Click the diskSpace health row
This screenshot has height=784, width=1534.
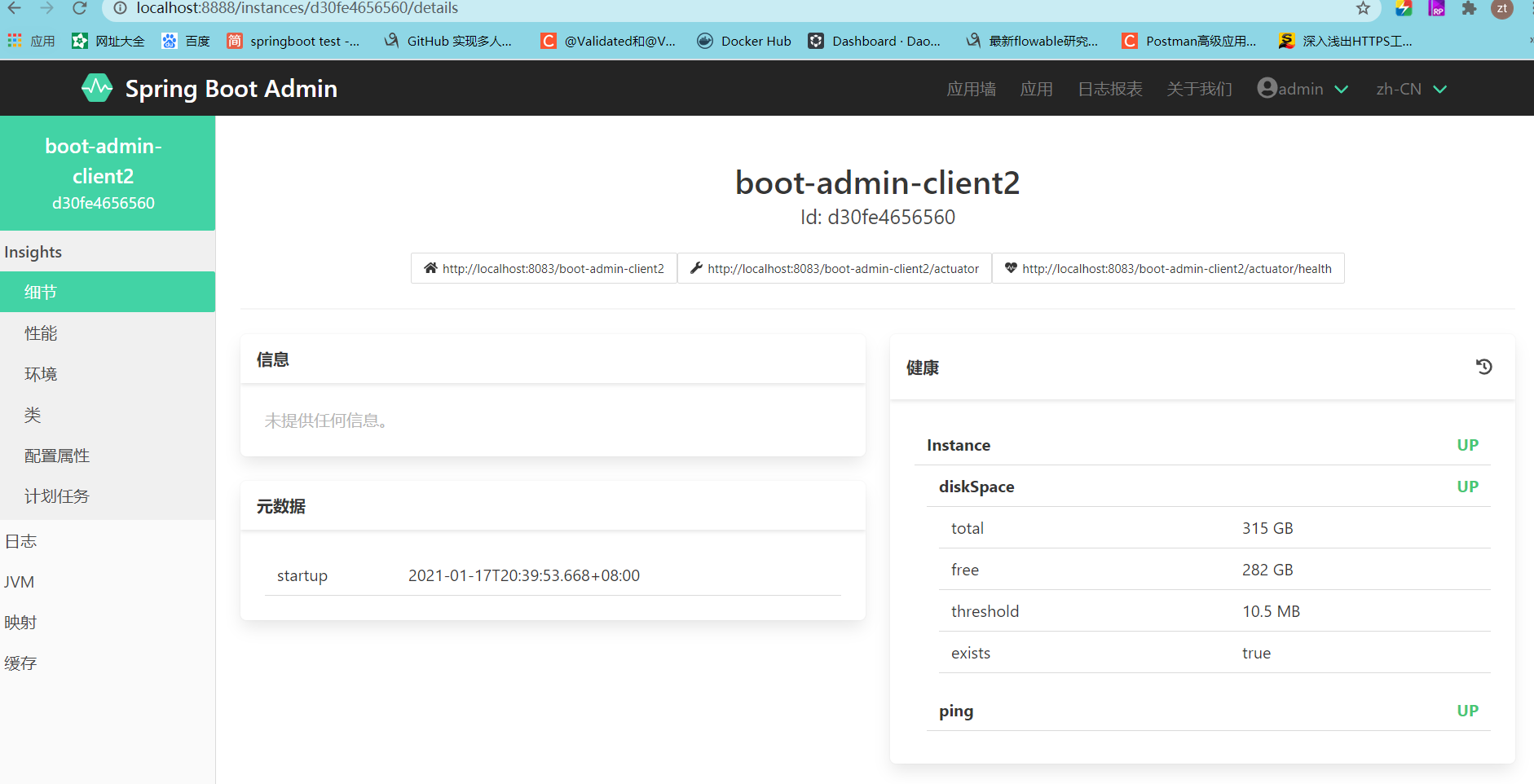click(1208, 487)
